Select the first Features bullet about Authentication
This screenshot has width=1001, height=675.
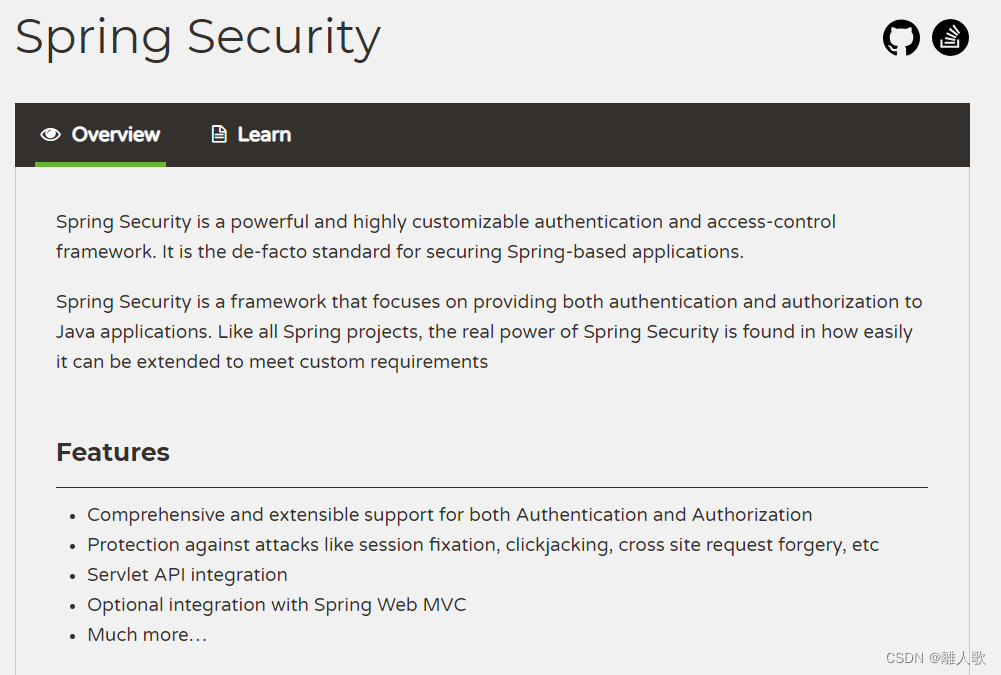[449, 514]
